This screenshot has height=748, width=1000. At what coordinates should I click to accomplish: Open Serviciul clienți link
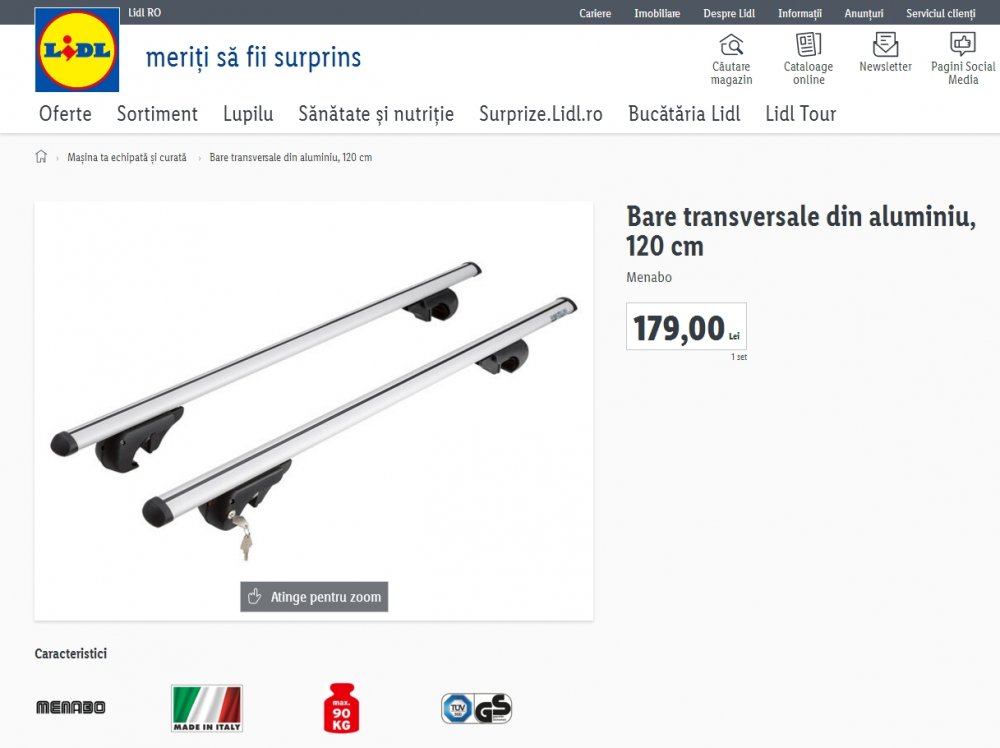941,13
